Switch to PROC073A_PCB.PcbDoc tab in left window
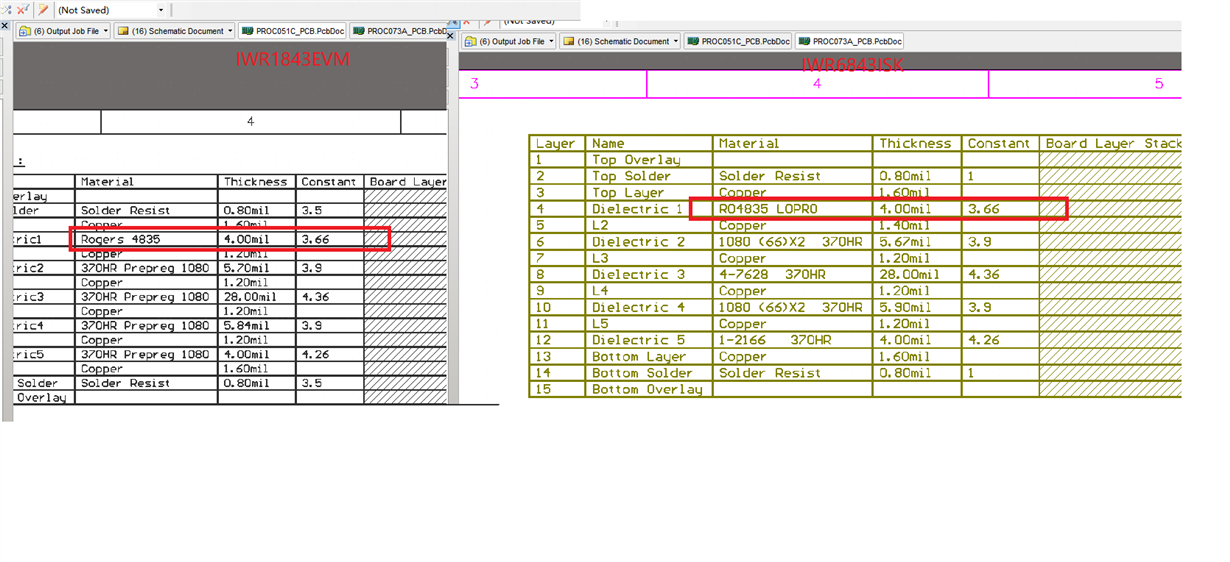This screenshot has width=1230, height=562. (x=398, y=31)
